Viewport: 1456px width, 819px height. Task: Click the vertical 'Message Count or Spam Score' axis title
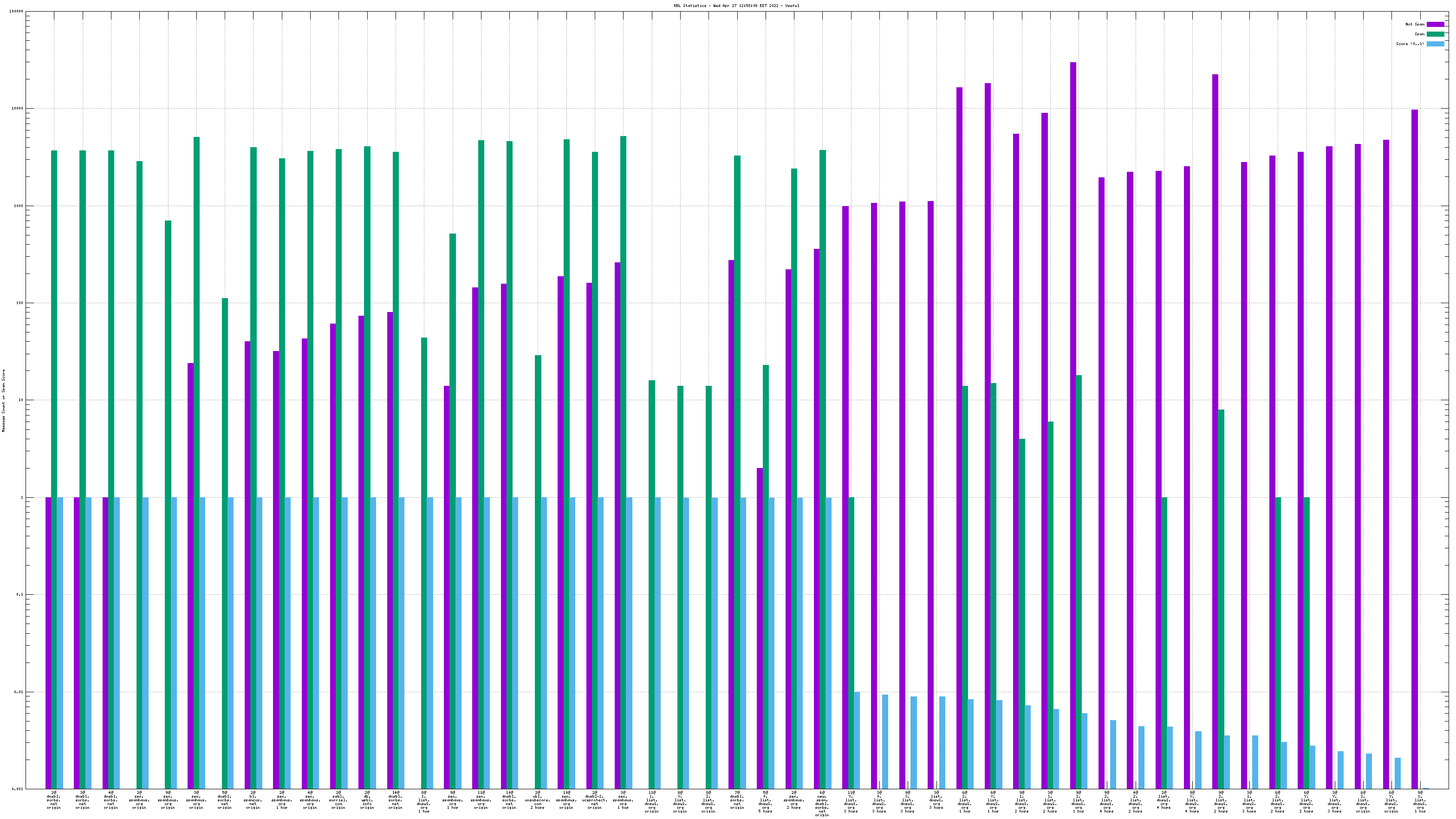pyautogui.click(x=3, y=400)
